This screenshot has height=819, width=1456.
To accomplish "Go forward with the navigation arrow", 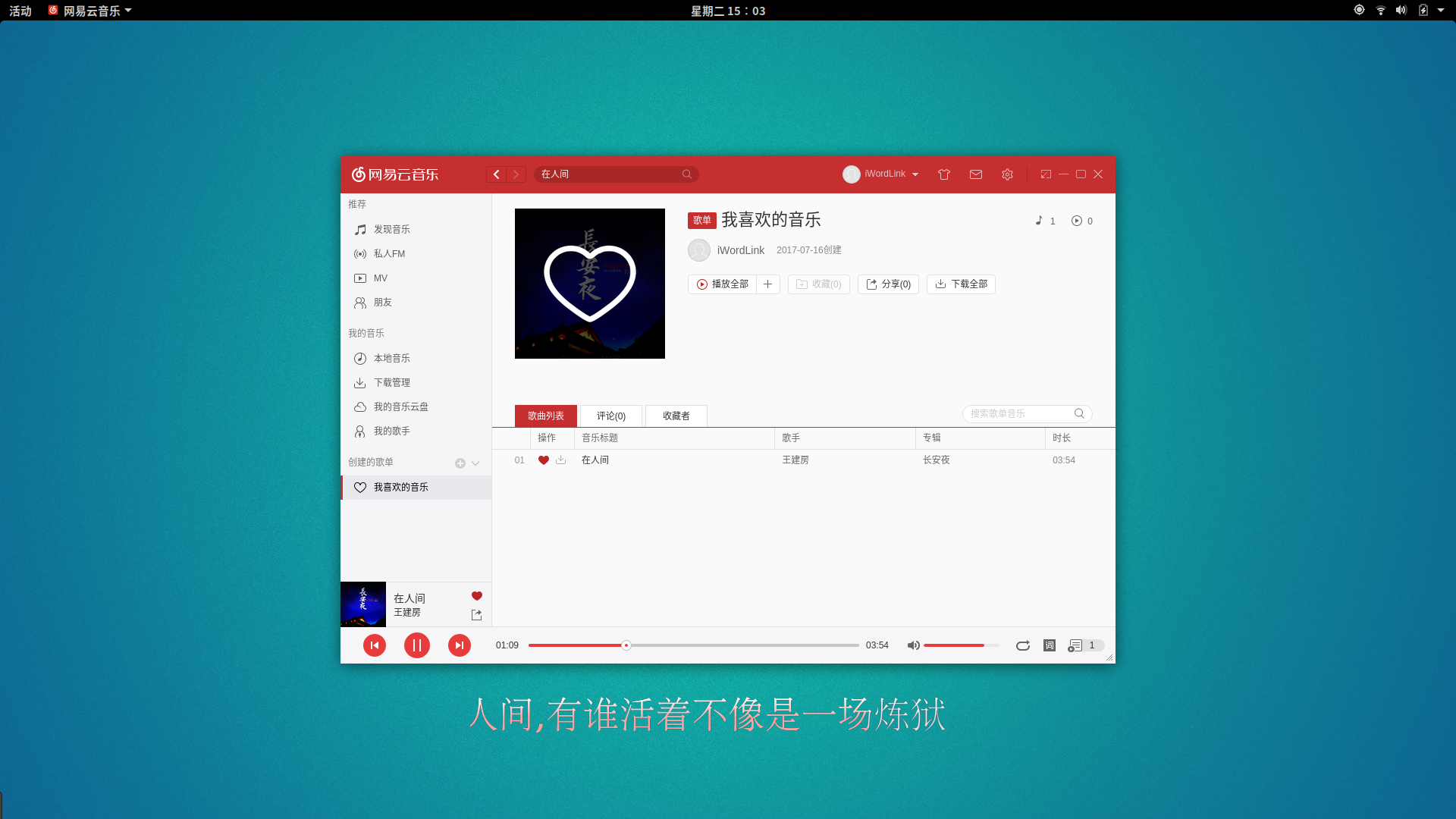I will (516, 174).
